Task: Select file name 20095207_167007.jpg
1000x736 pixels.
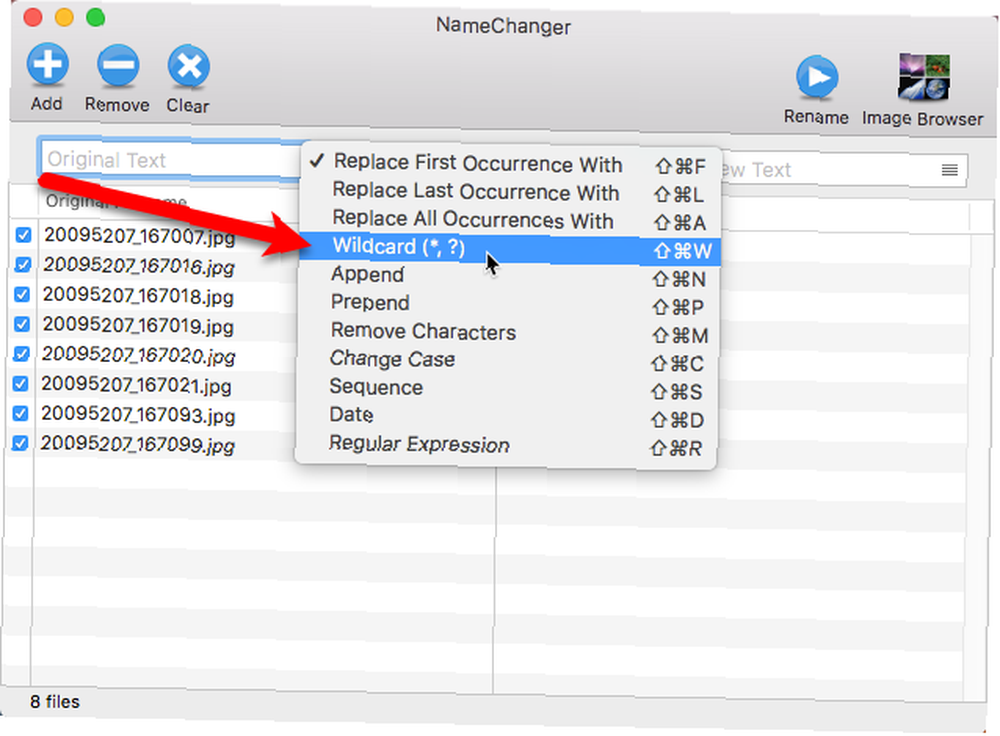Action: 140,236
